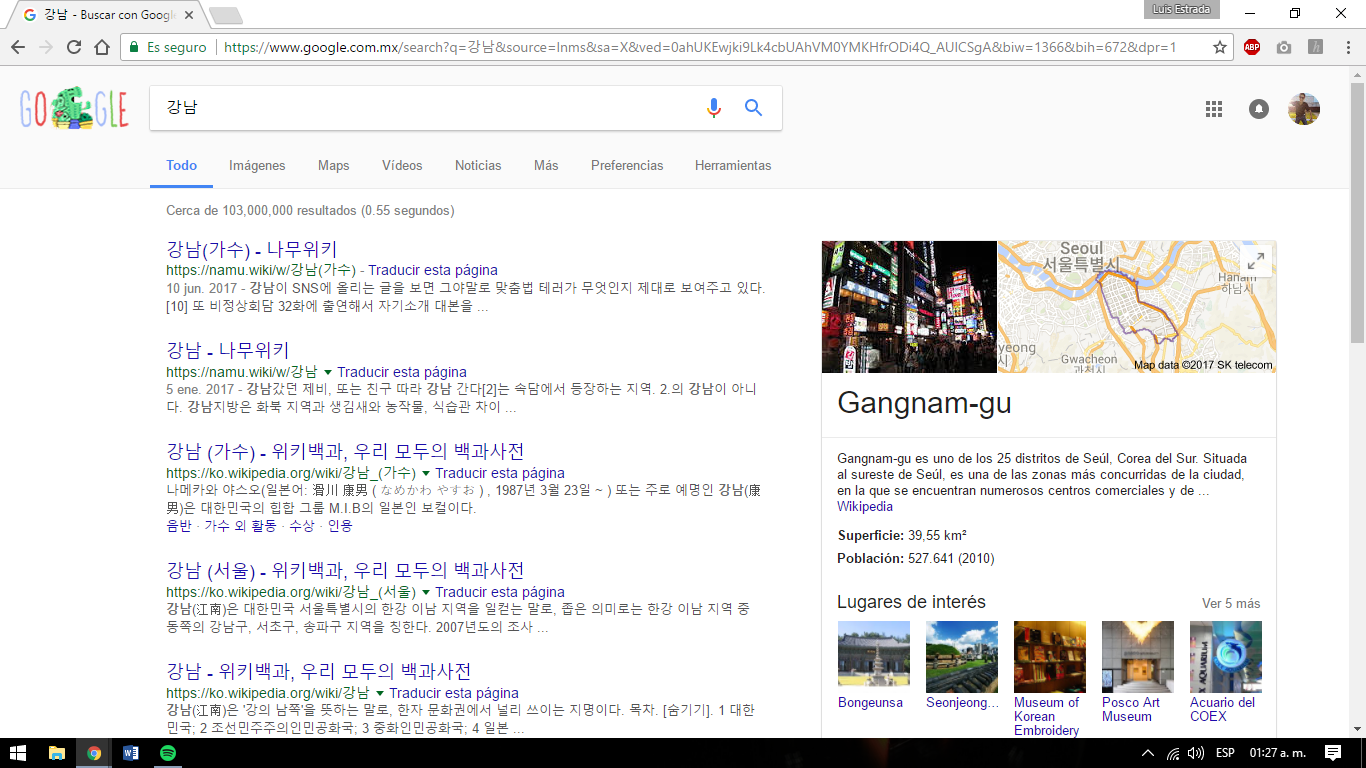Open the browser home page icon
Image resolution: width=1366 pixels, height=768 pixels.
pyautogui.click(x=102, y=47)
